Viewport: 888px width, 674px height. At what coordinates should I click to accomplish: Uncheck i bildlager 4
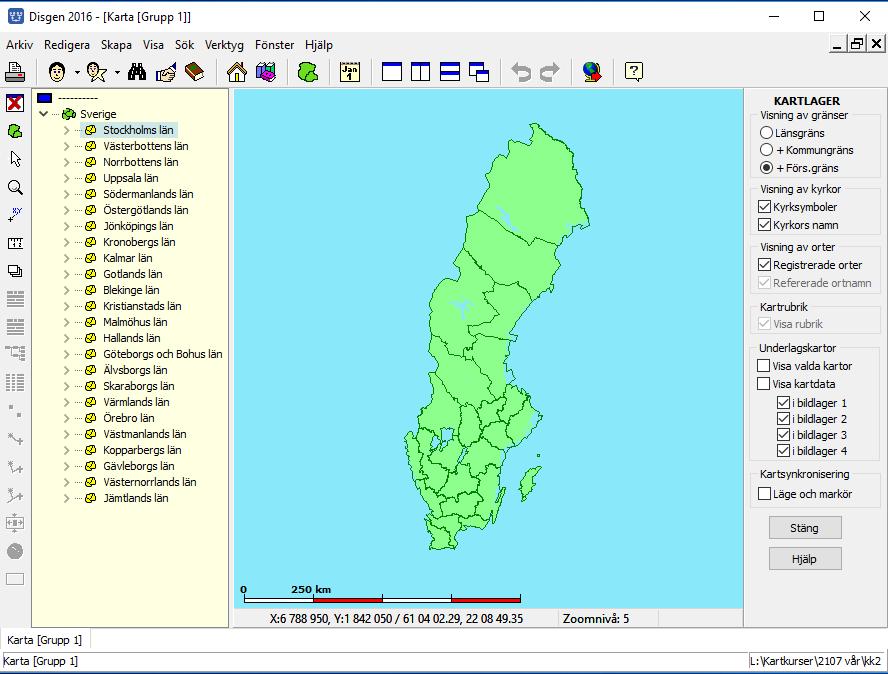coord(784,451)
